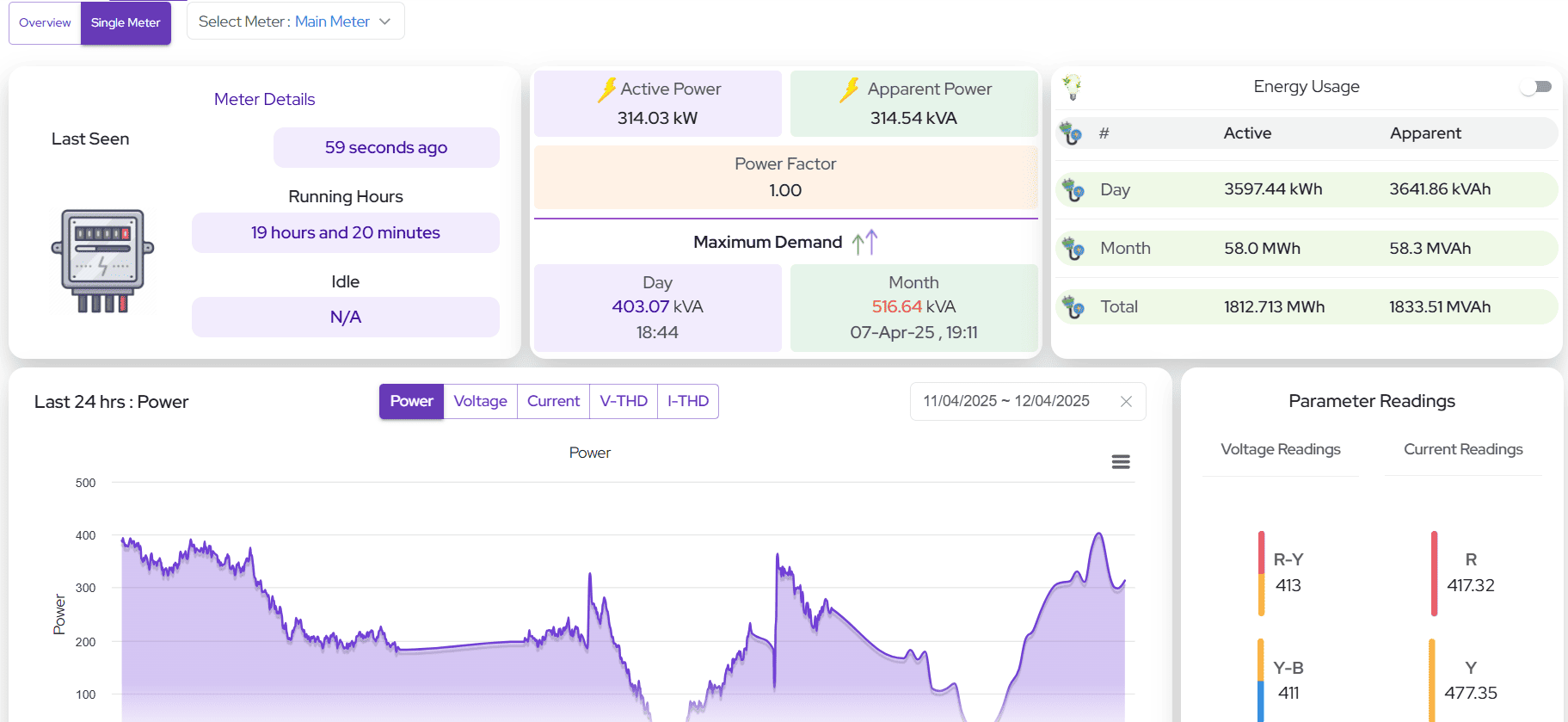The image size is (1568, 722).
Task: Click the electric meter illustration
Action: tap(102, 261)
